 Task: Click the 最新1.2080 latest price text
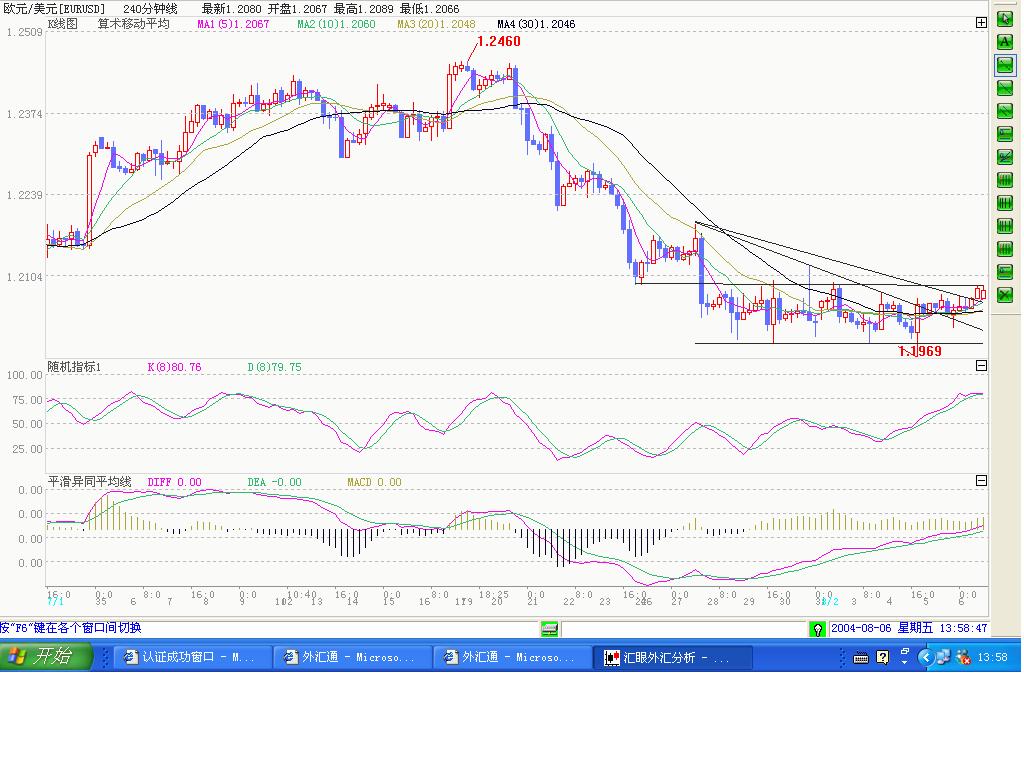pyautogui.click(x=231, y=9)
